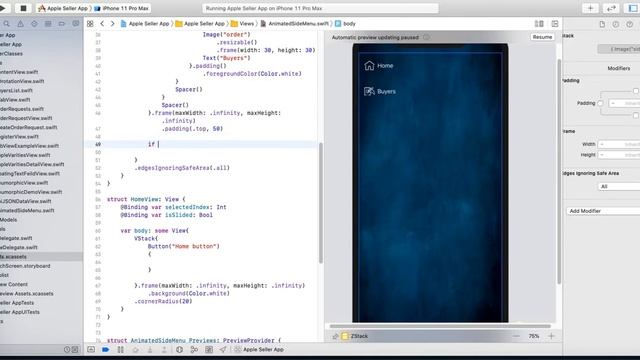Open the breakpoint navigator icon
Screen dimensions: 640x360
tap(62, 24)
